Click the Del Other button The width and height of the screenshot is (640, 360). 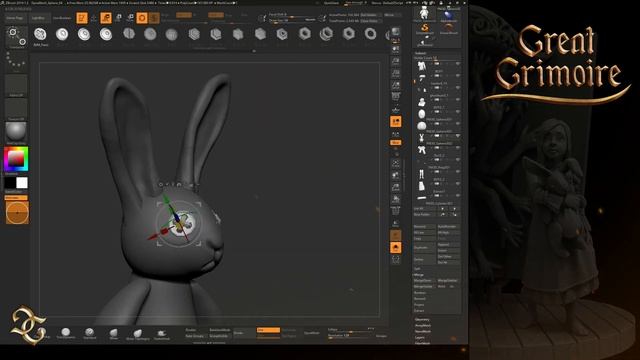coord(448,256)
